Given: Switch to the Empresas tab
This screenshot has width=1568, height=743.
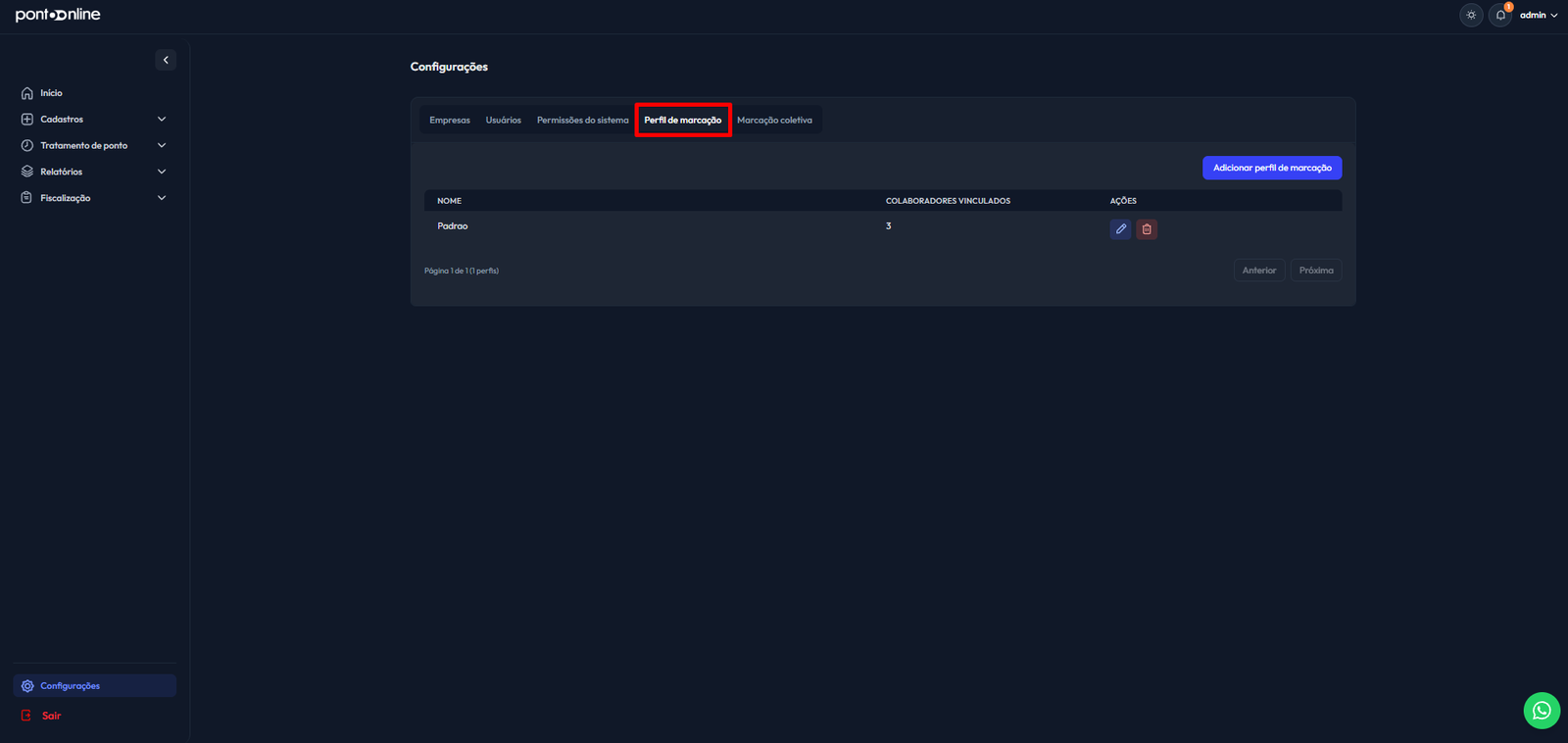Looking at the screenshot, I should (450, 121).
